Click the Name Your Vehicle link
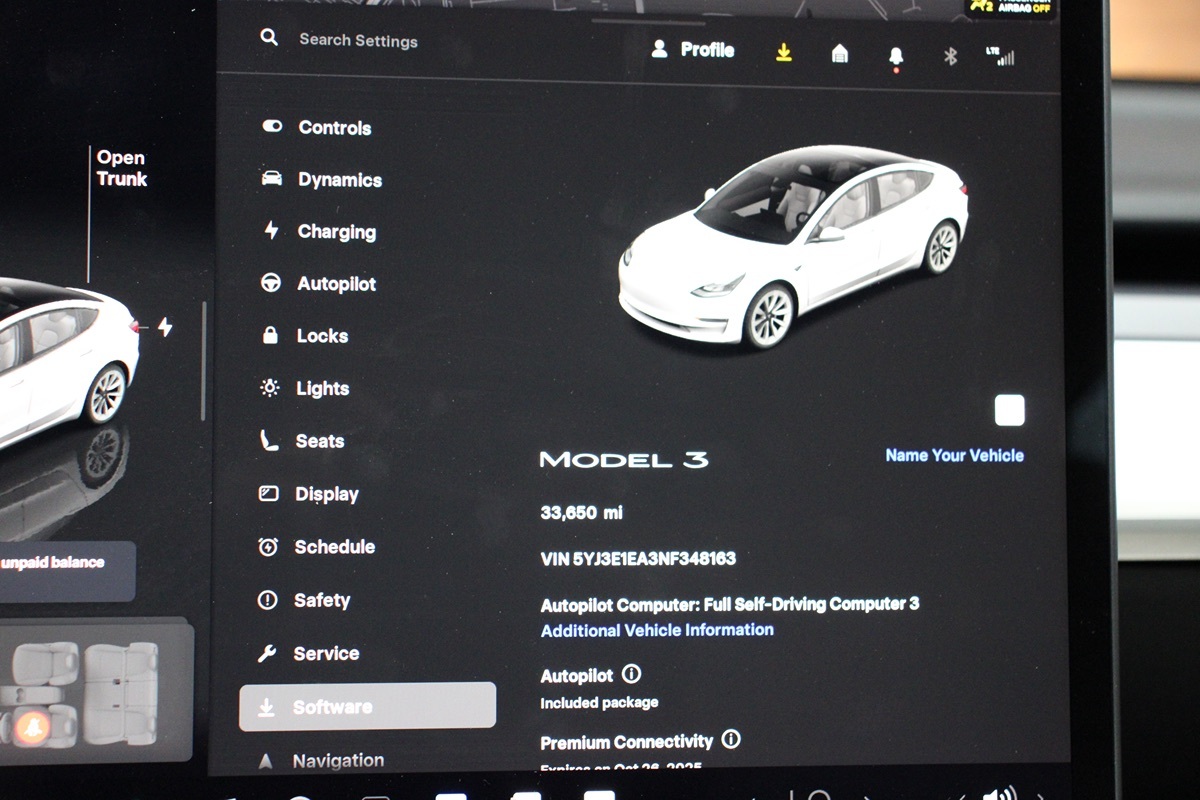This screenshot has width=1200, height=800. [x=953, y=455]
